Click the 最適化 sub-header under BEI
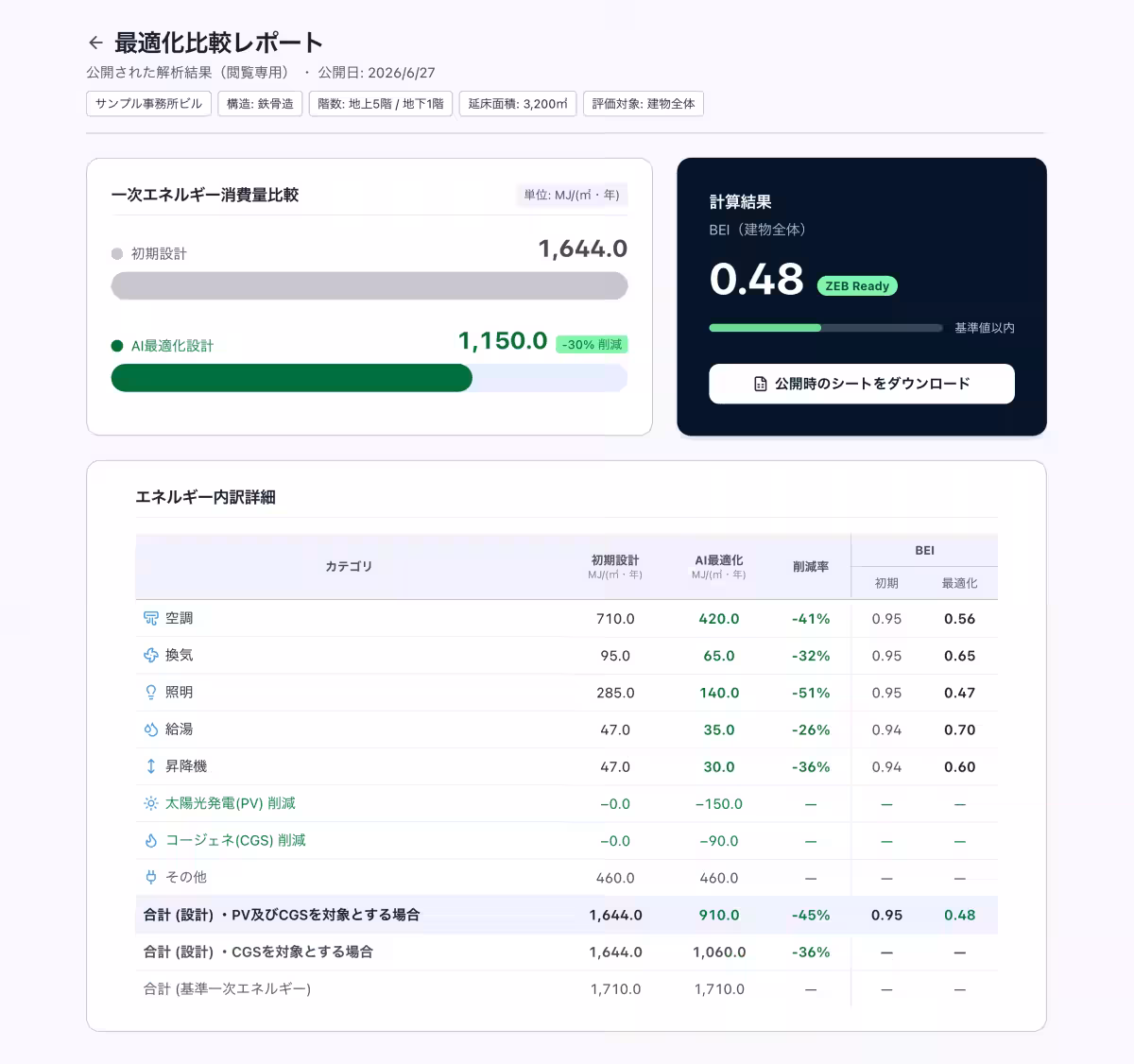This screenshot has height=1064, width=1134. pos(959,583)
